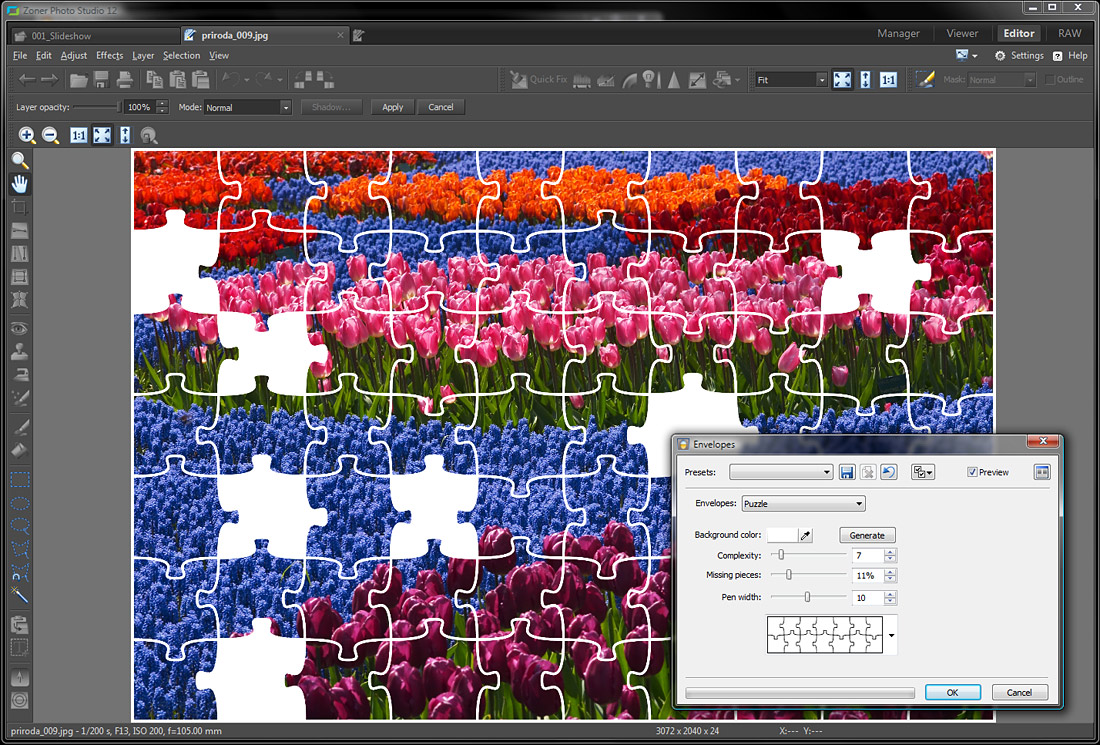Open the Effects menu
Screen dimensions: 1100x745
[109, 56]
